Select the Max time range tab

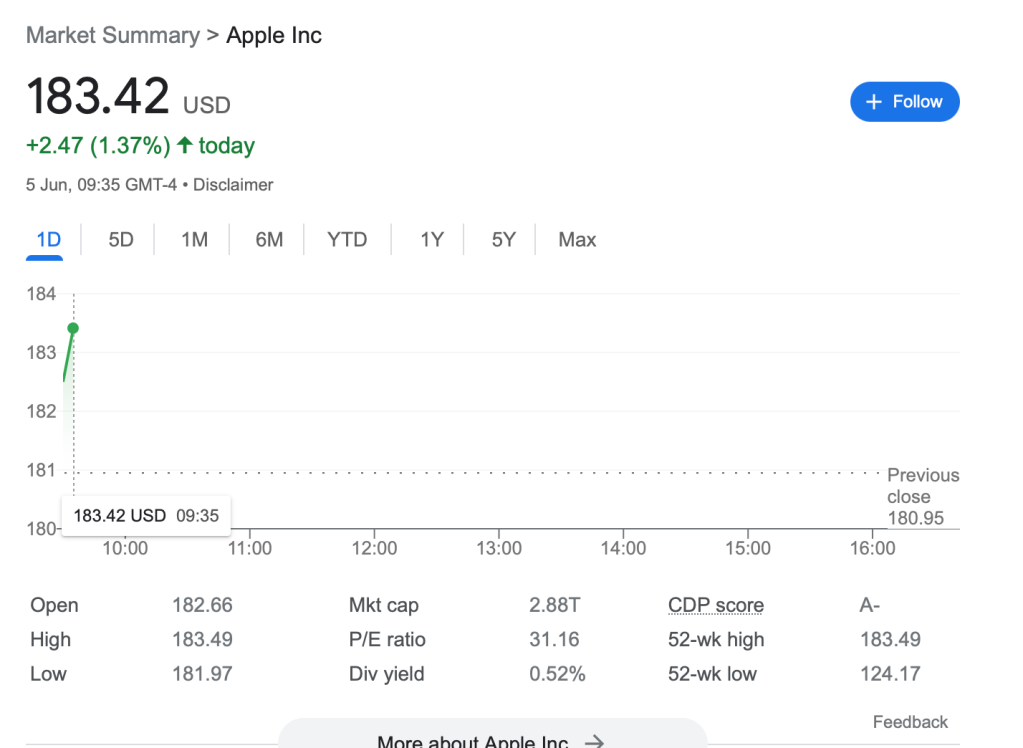[577, 240]
